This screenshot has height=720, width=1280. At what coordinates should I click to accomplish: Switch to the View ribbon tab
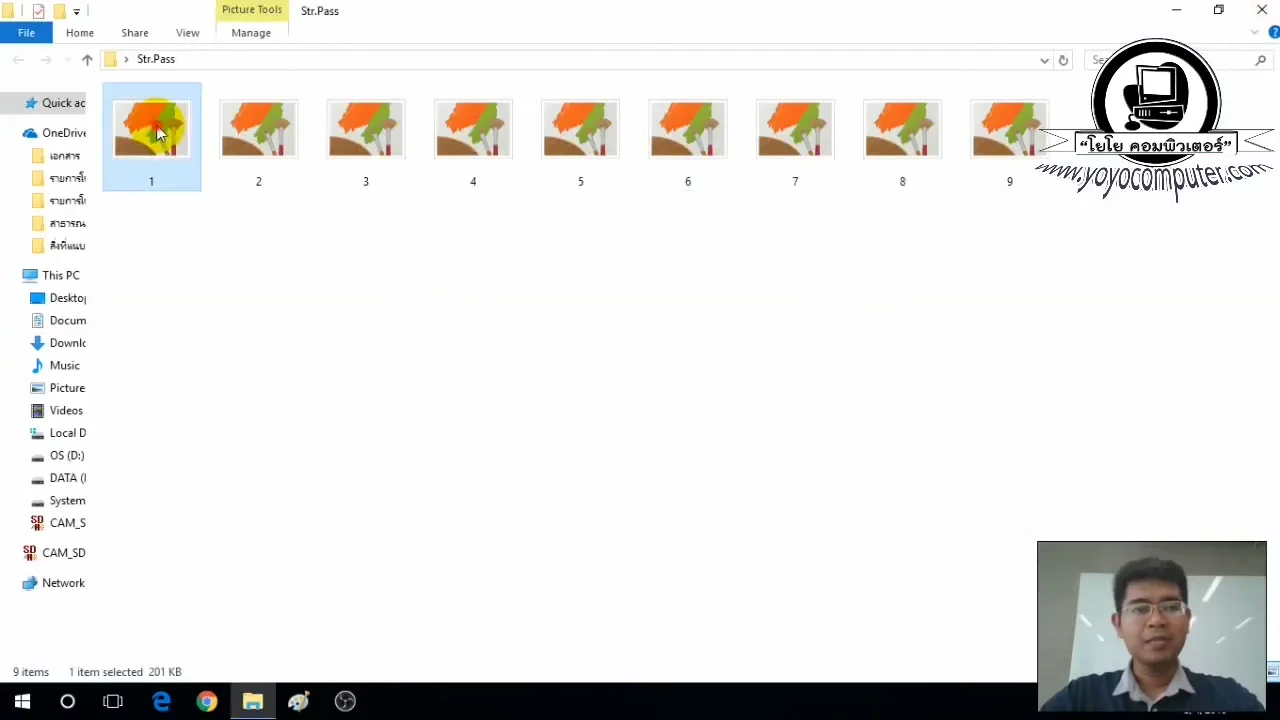pyautogui.click(x=187, y=32)
